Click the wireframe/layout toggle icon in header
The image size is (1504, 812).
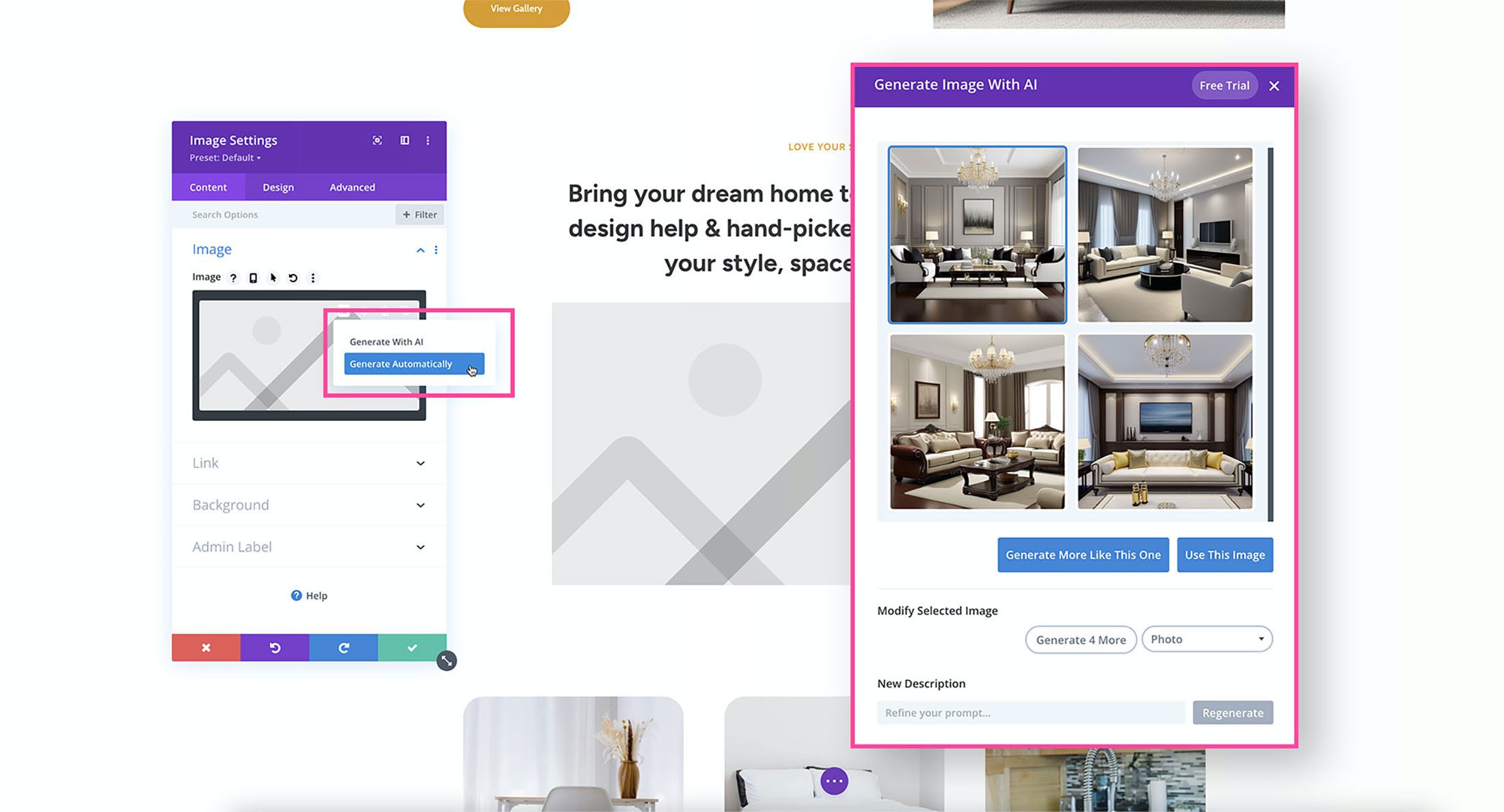coord(403,140)
